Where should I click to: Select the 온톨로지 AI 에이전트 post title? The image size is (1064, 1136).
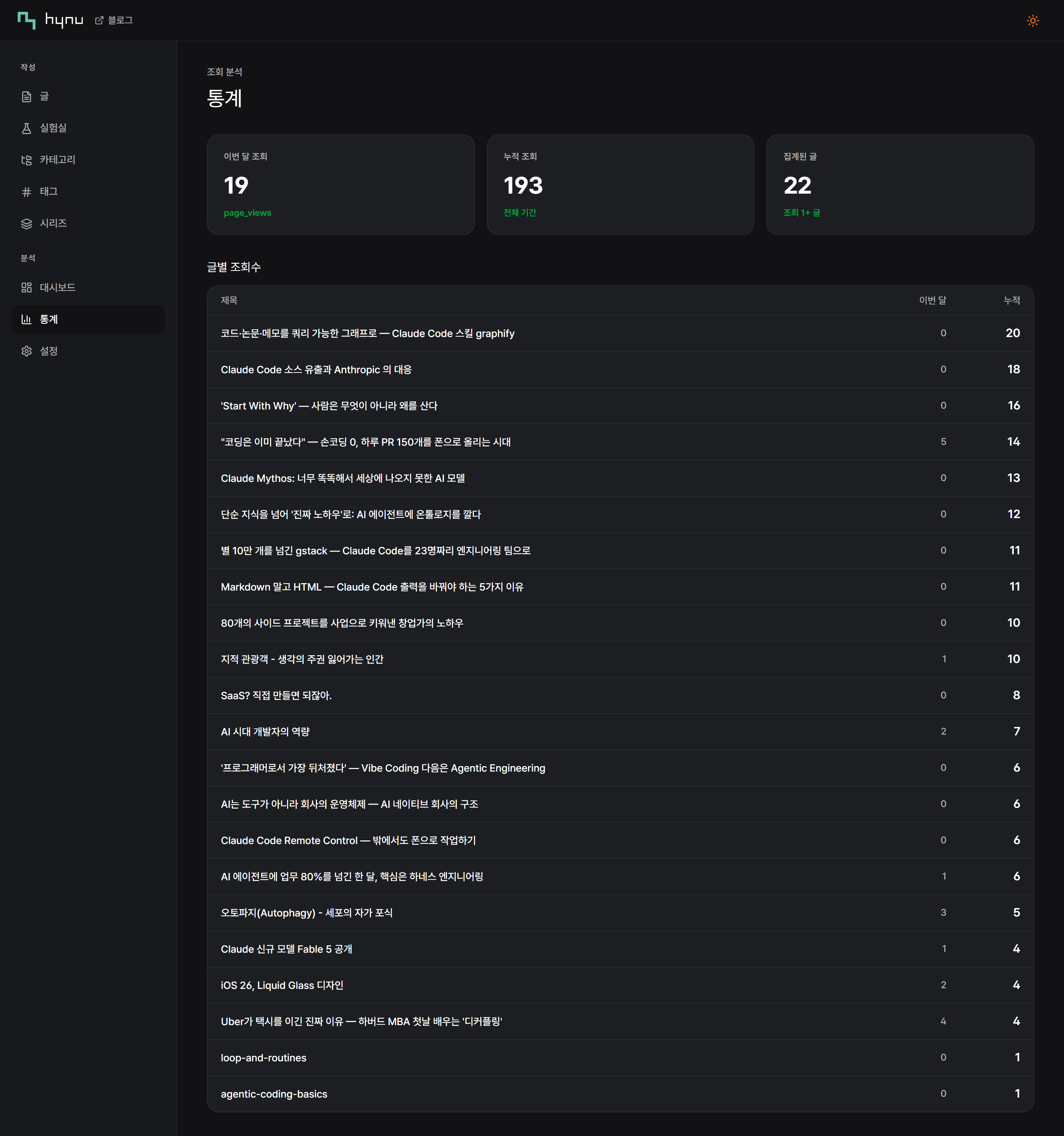click(x=351, y=514)
